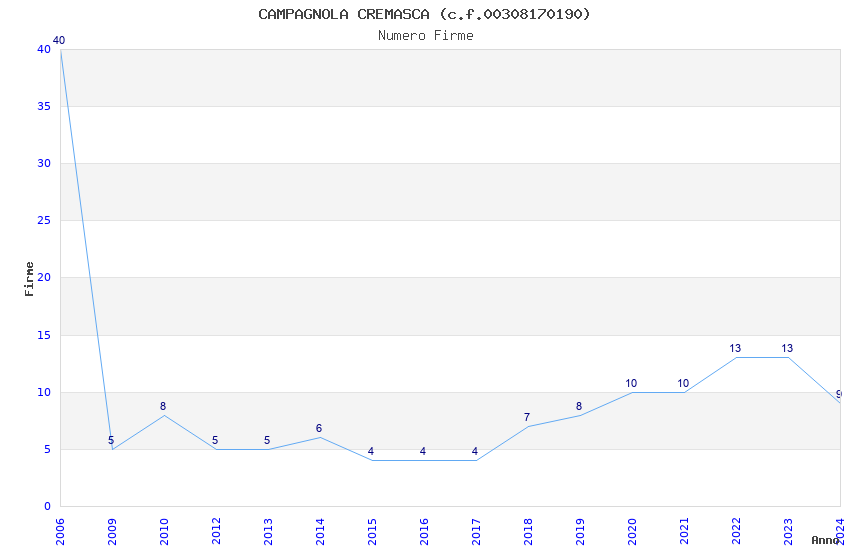Click the data value 4 above 2015
The image size is (850, 550).
pyautogui.click(x=371, y=451)
